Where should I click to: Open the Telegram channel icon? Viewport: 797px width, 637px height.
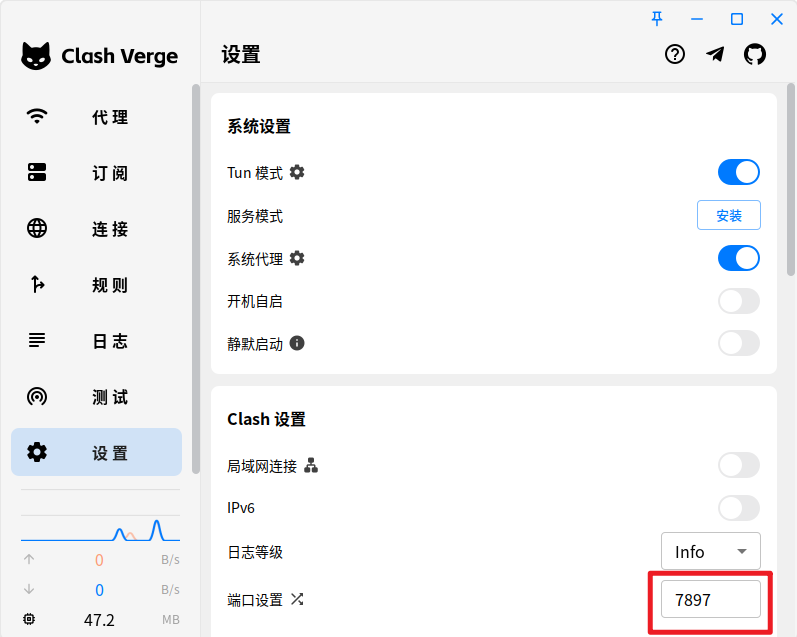715,54
